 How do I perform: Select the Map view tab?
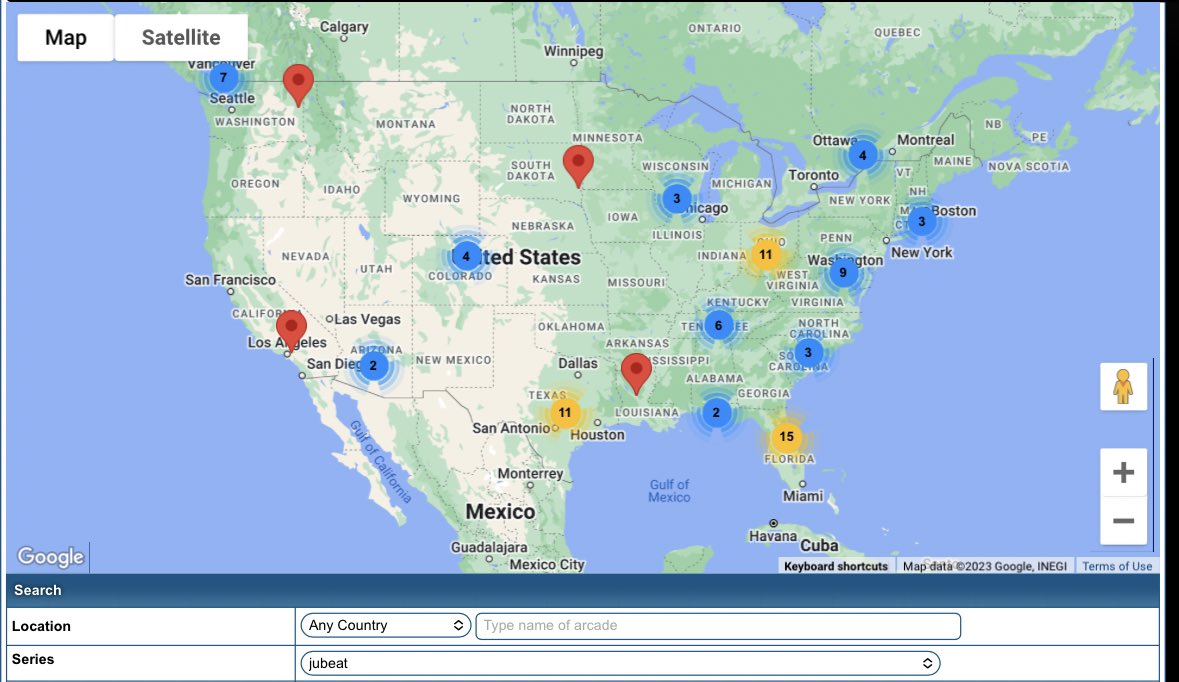tap(66, 38)
